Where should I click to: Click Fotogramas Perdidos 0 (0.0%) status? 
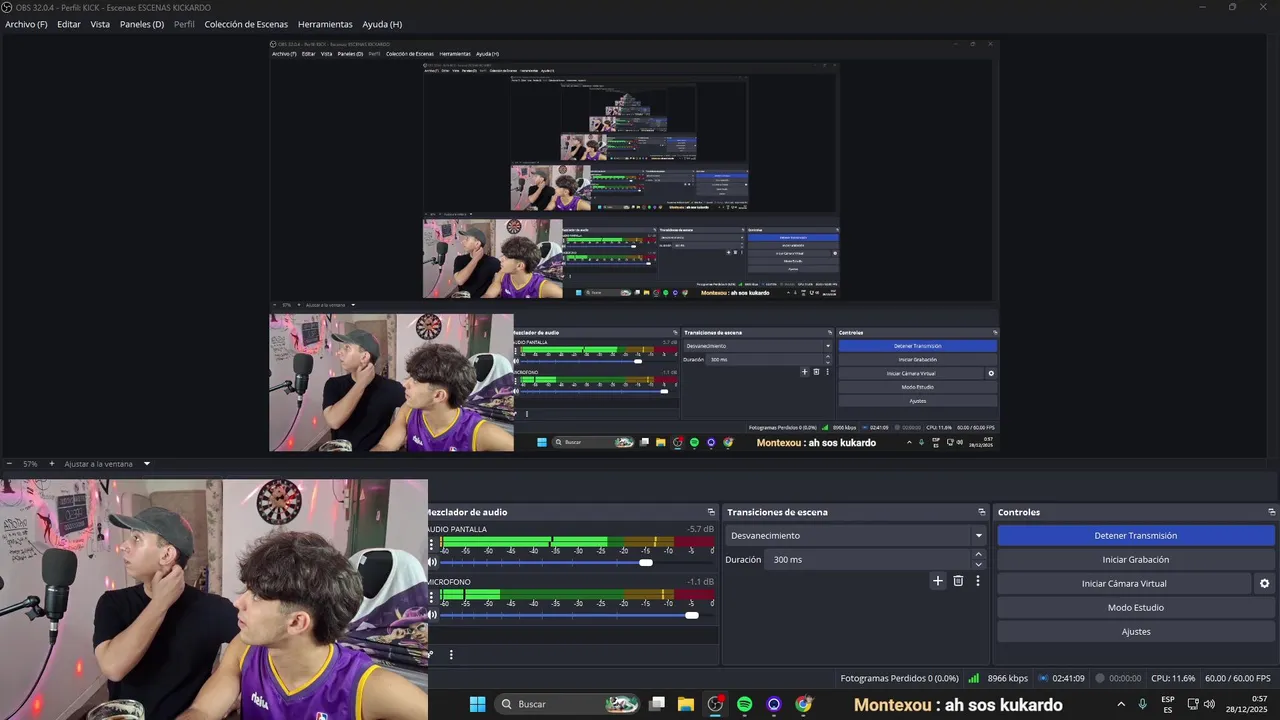899,678
